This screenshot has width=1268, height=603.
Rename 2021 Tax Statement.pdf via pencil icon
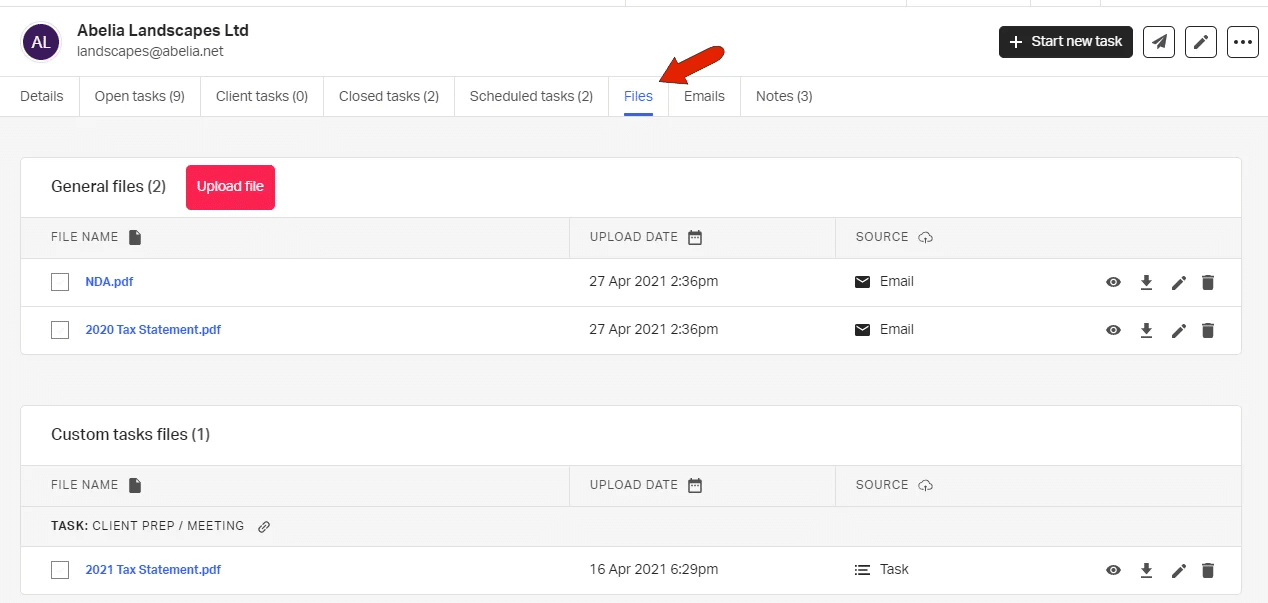1178,569
